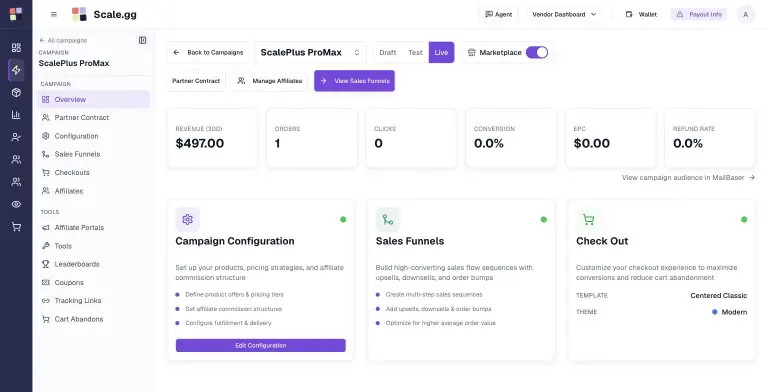The height and width of the screenshot is (392, 768).
Task: Open the dashboard grid icon in left rail
Action: 16,48
